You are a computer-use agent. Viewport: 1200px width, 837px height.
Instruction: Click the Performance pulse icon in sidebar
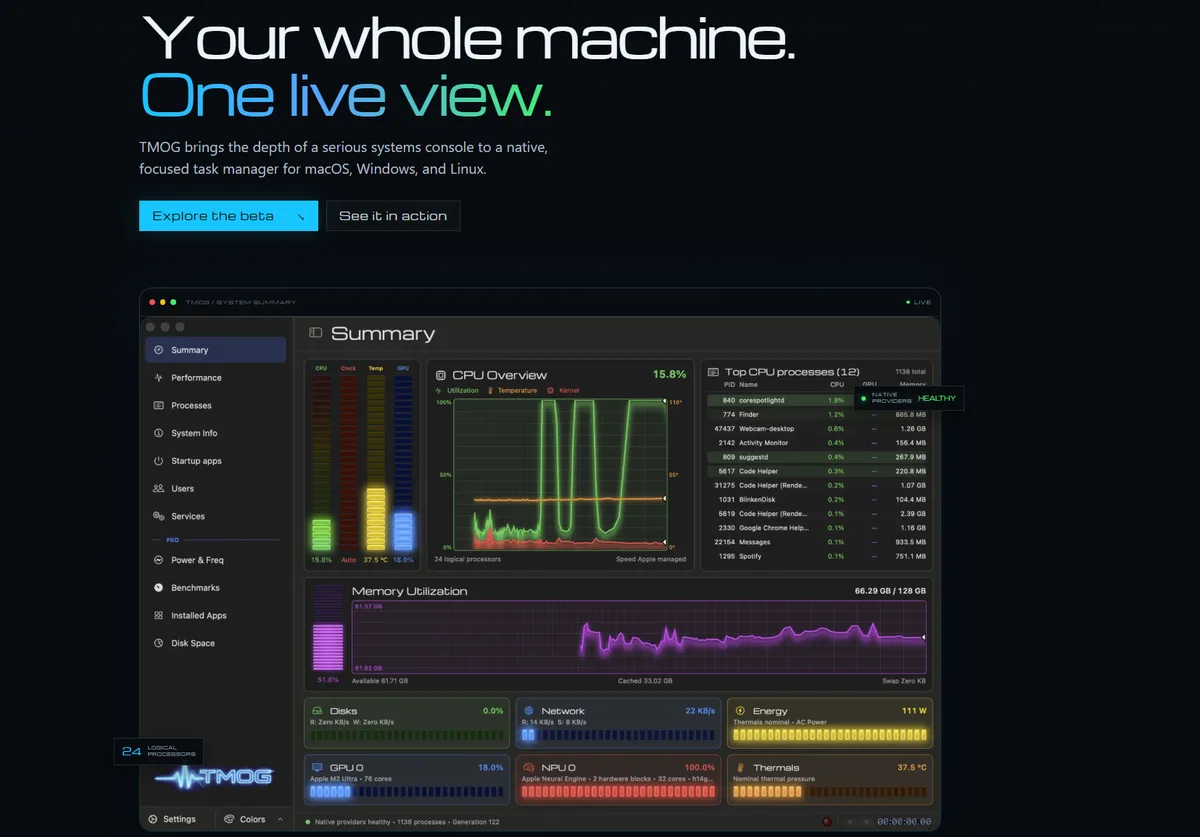pos(159,378)
